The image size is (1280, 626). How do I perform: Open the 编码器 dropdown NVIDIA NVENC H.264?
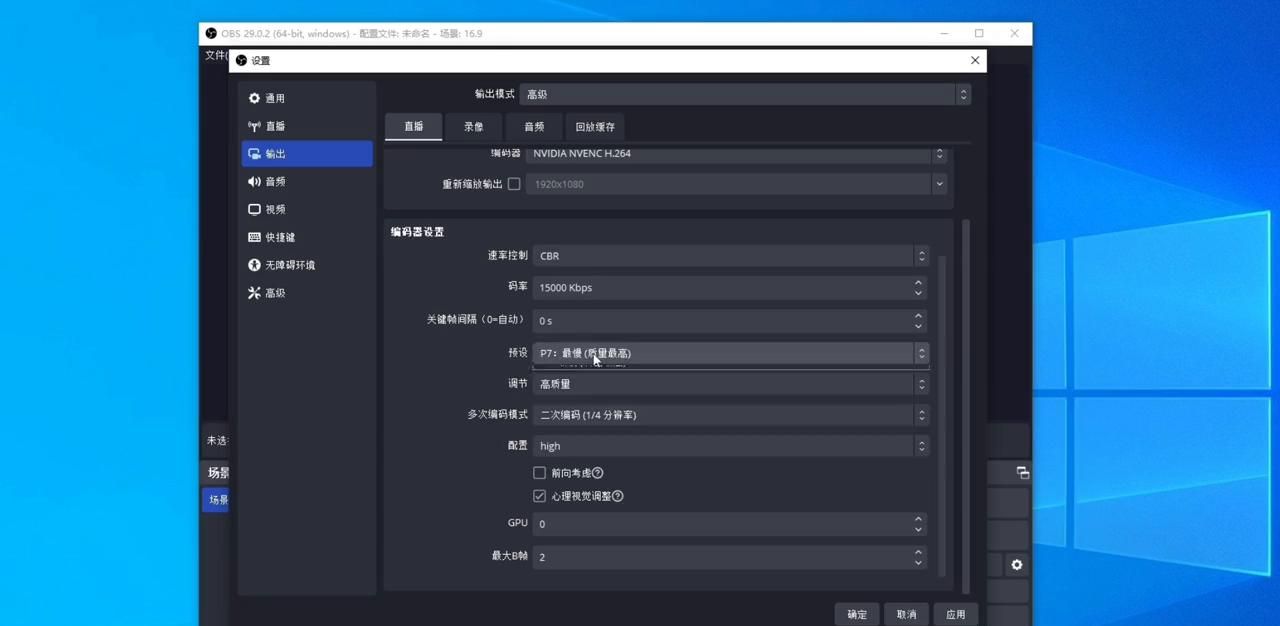tap(736, 154)
